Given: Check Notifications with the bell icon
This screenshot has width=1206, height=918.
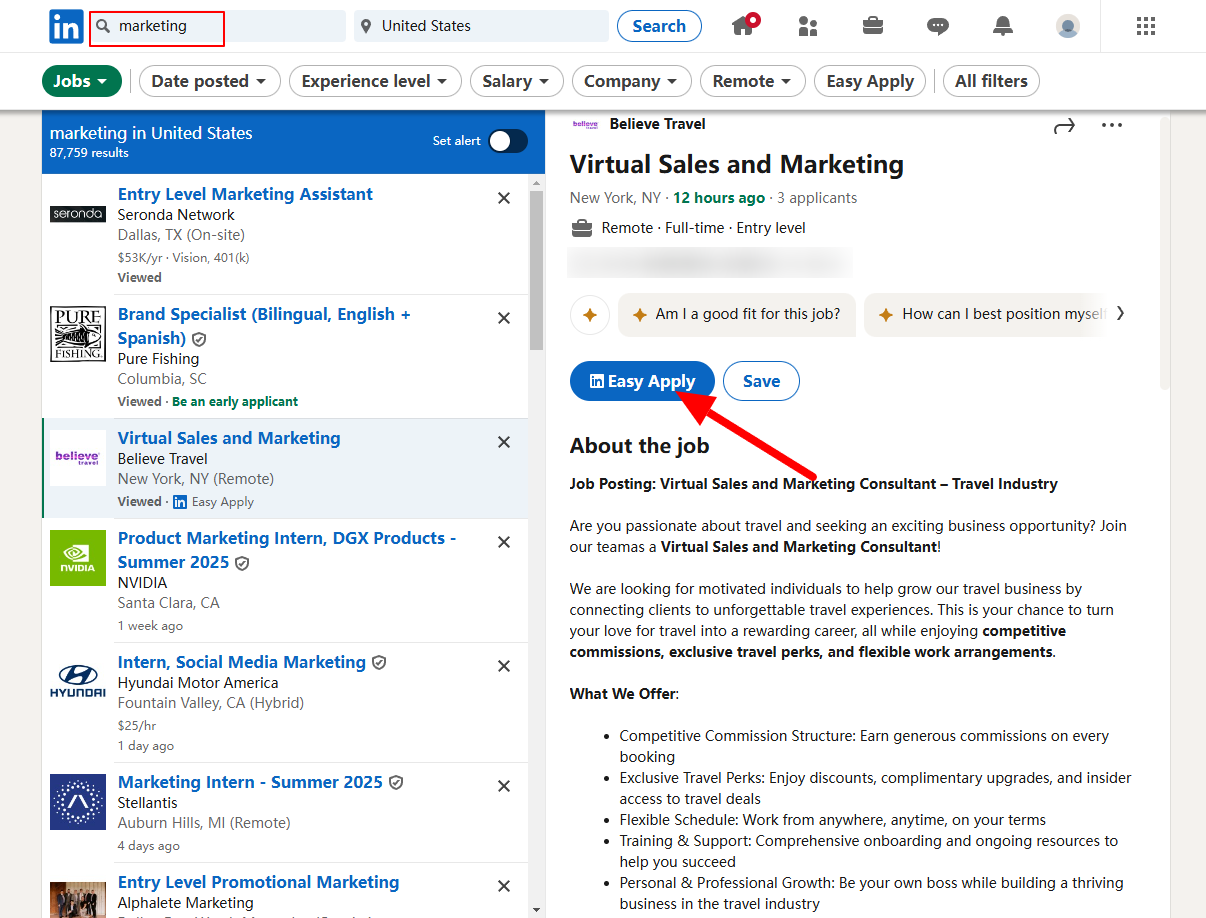Looking at the screenshot, I should tap(1003, 26).
